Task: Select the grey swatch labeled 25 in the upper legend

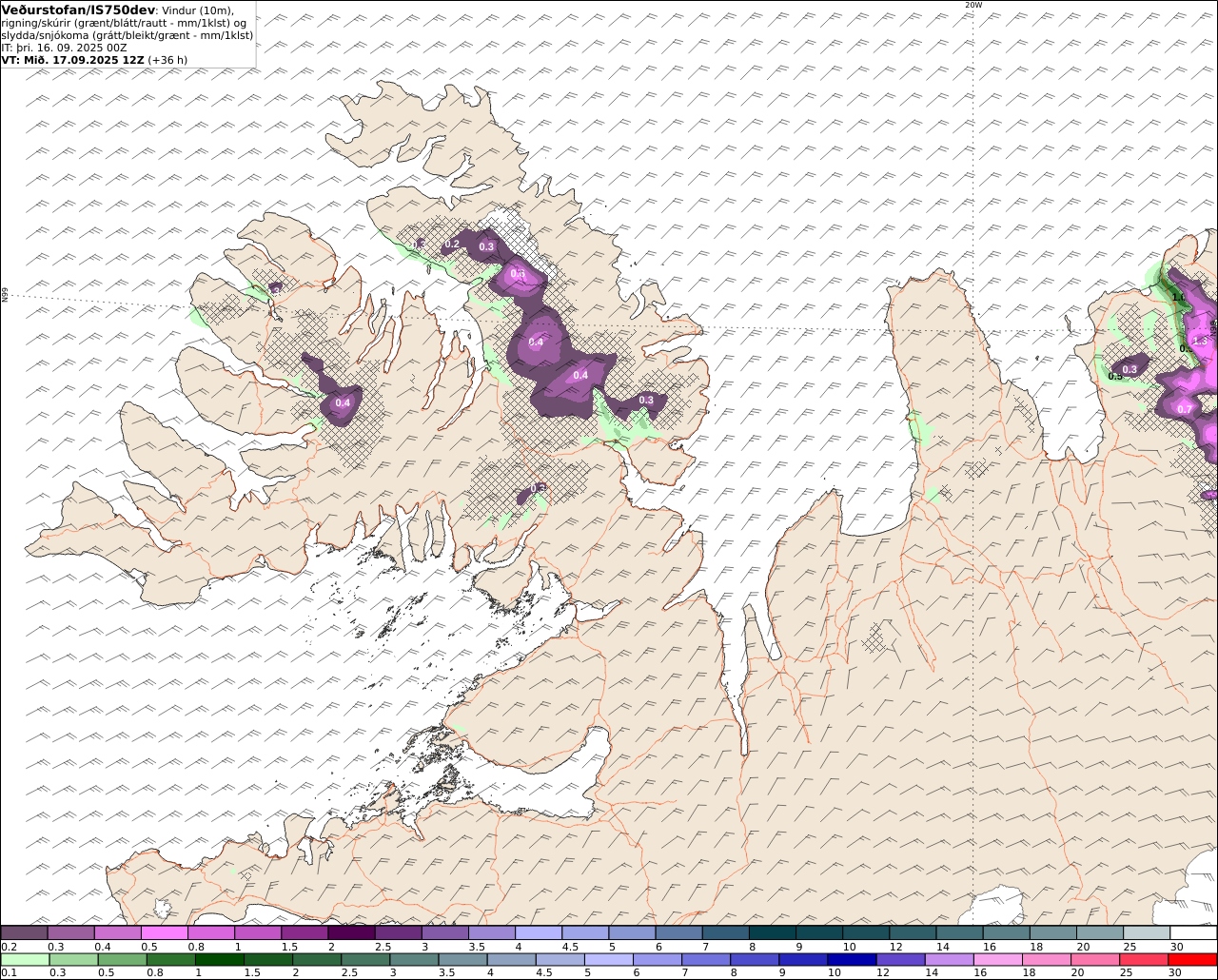Action: pos(1146,933)
